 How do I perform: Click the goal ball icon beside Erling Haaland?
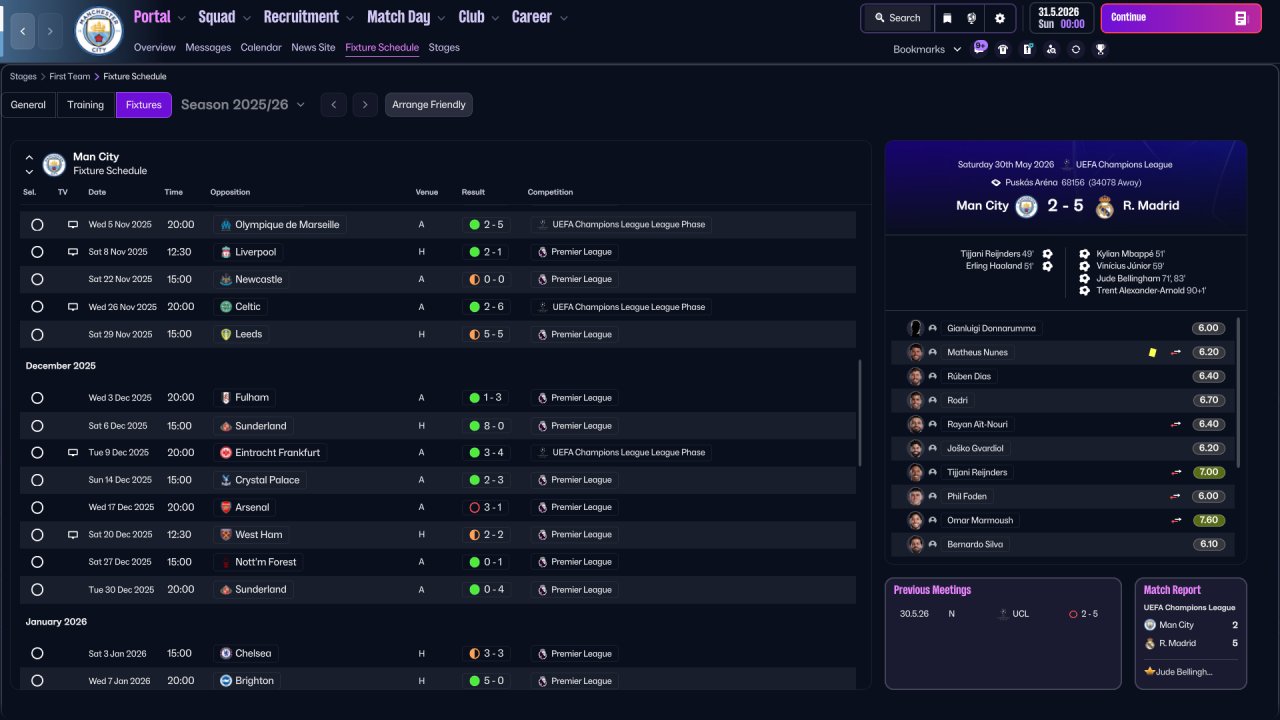(x=1047, y=267)
